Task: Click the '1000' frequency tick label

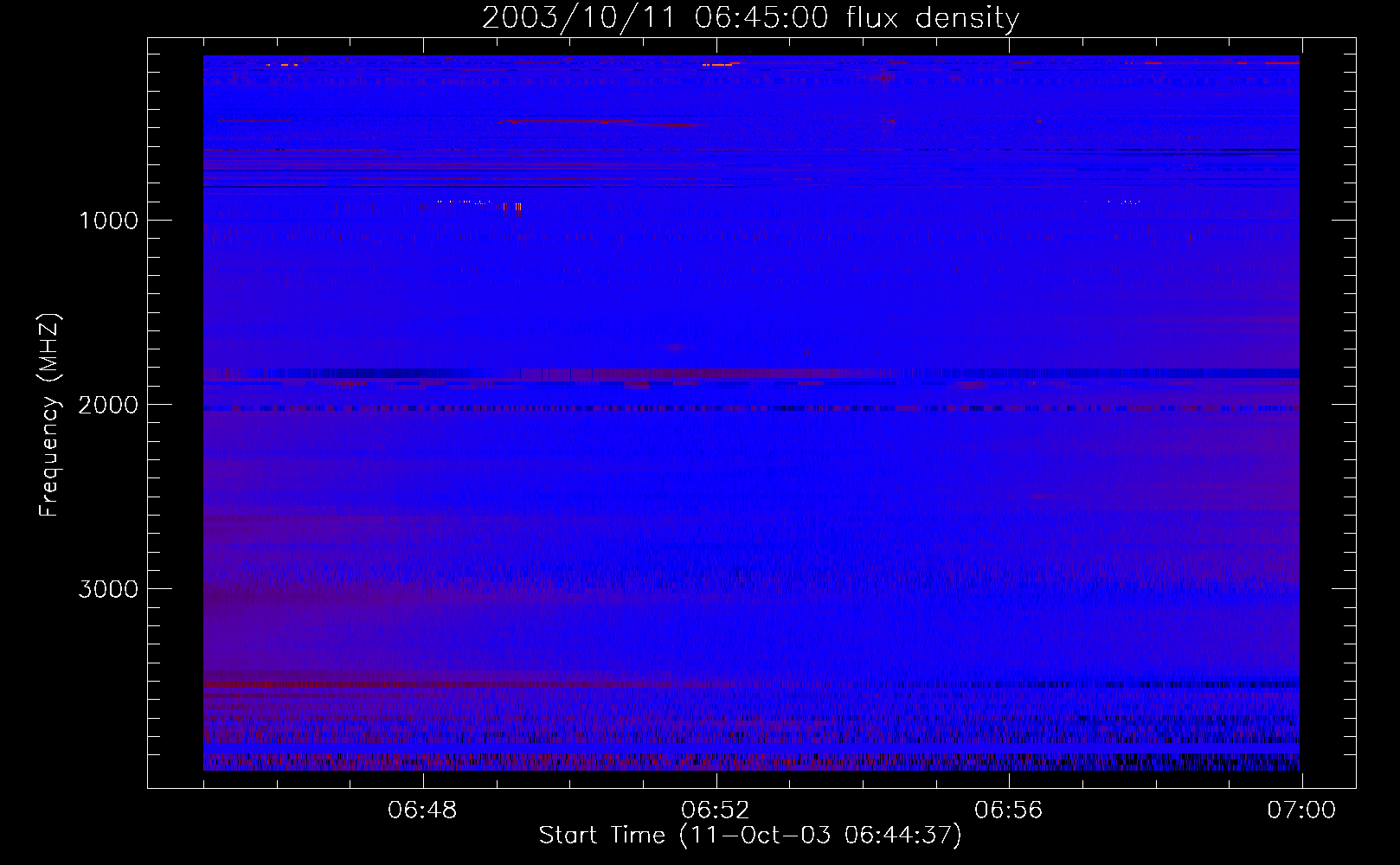Action: click(x=108, y=221)
